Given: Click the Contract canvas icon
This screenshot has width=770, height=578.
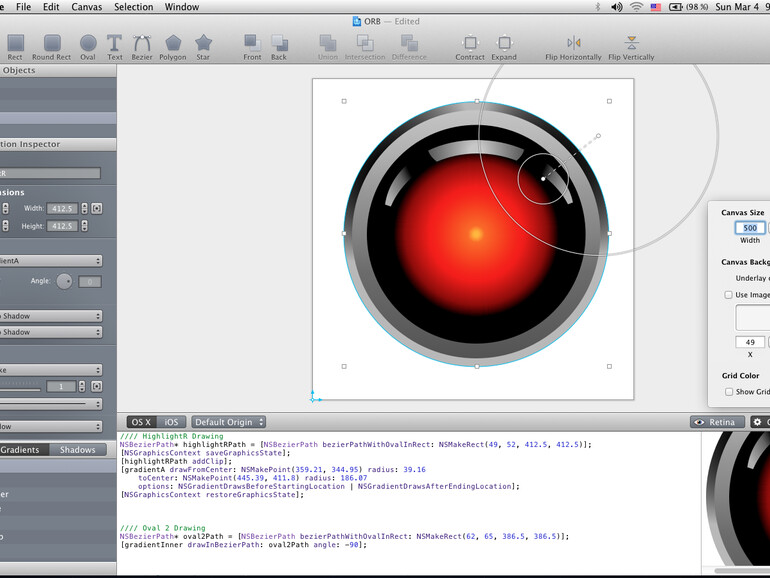Looking at the screenshot, I should 470,47.
